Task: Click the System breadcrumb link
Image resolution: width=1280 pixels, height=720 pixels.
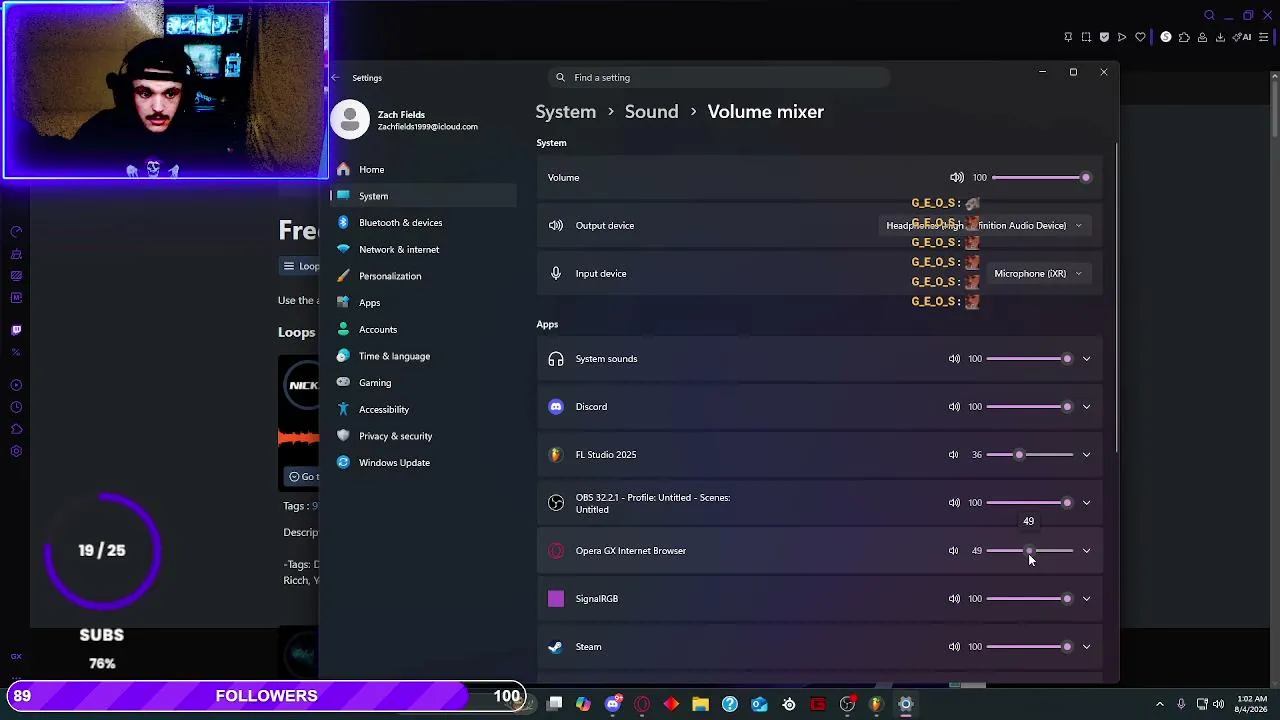Action: (x=565, y=112)
